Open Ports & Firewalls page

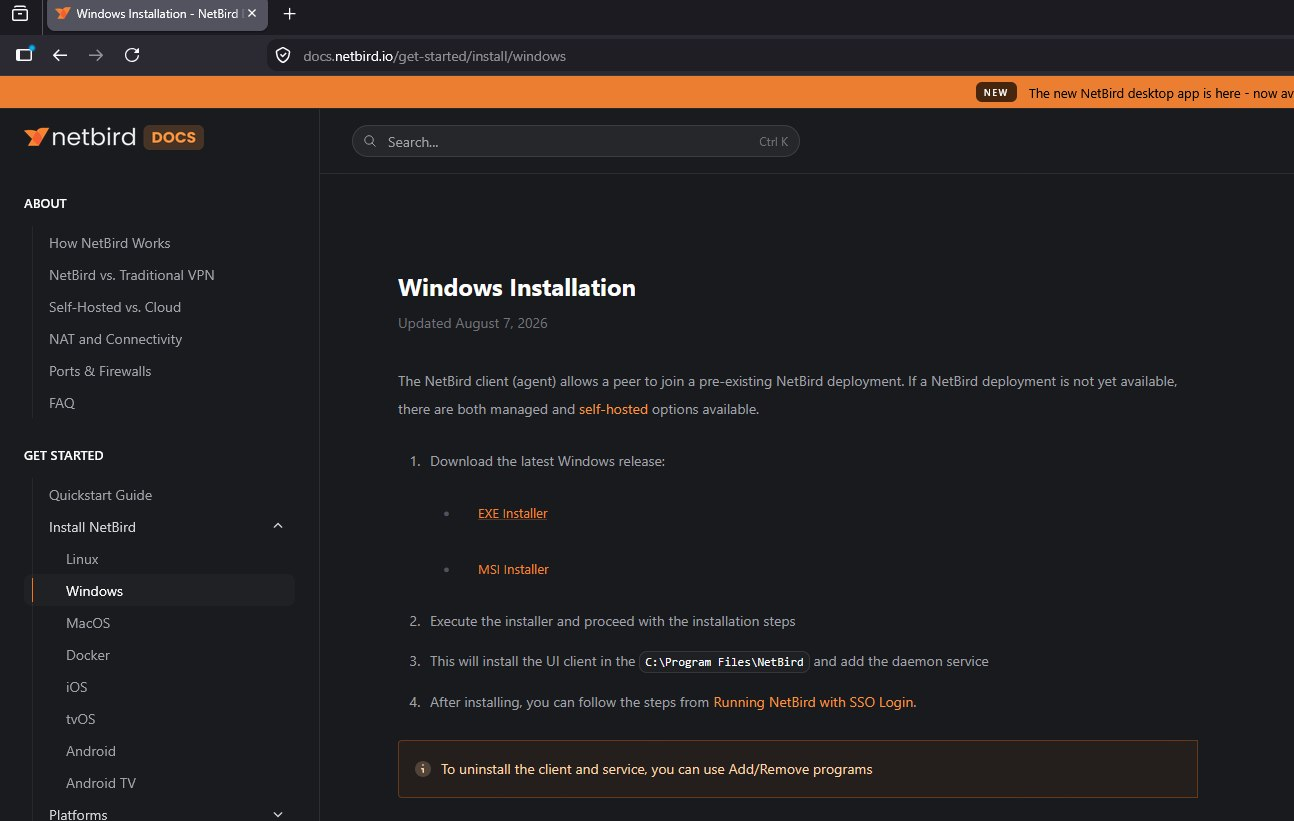point(100,371)
